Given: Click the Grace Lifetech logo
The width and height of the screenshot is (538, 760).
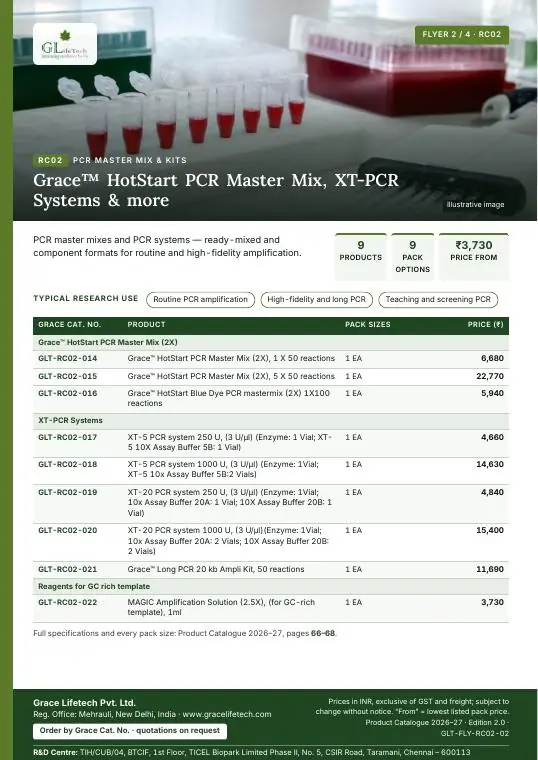Looking at the screenshot, I should pos(65,44).
